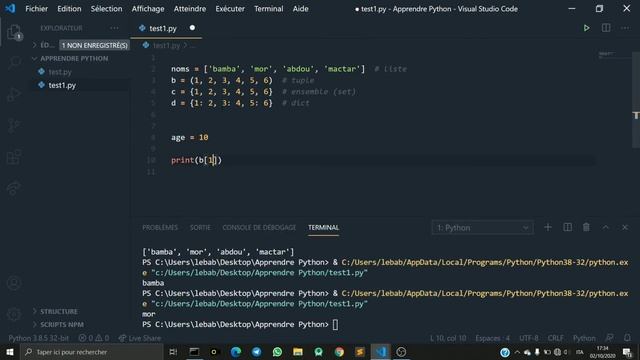Viewport: 640px width, 360px height.
Task: Open editor More Actions ellipsis
Action: pos(625,28)
